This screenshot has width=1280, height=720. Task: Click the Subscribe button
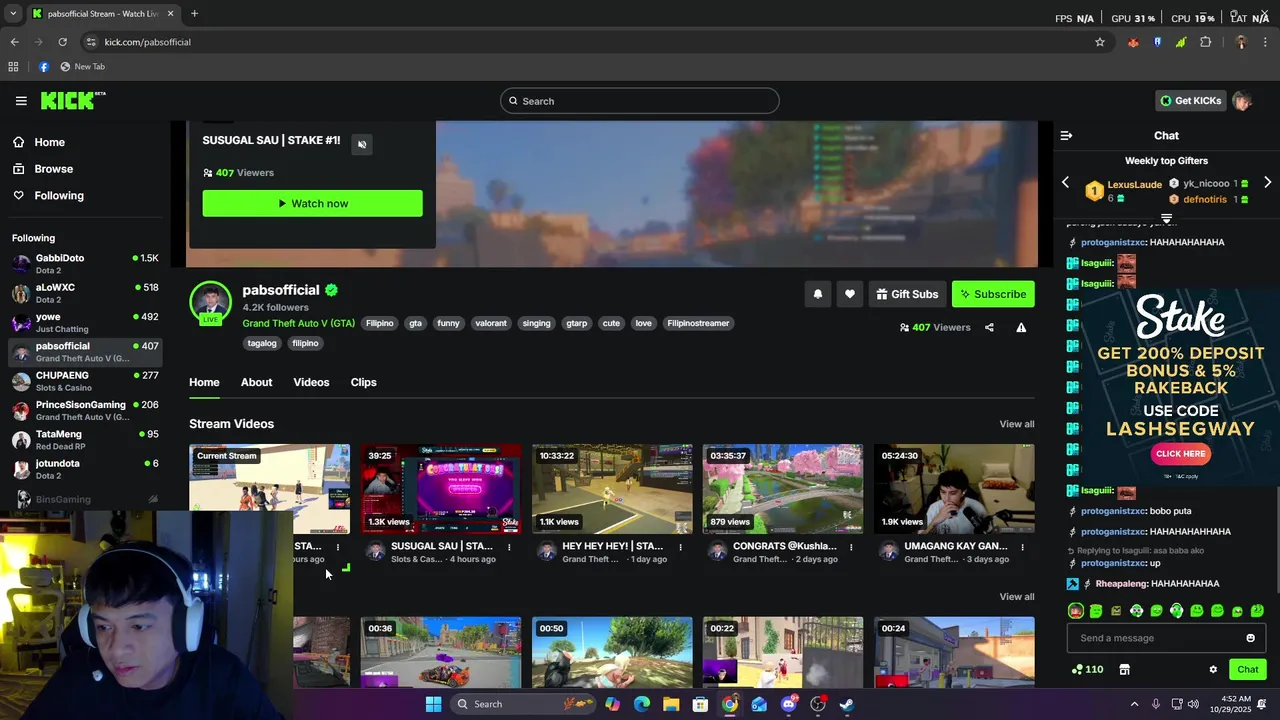pos(993,294)
